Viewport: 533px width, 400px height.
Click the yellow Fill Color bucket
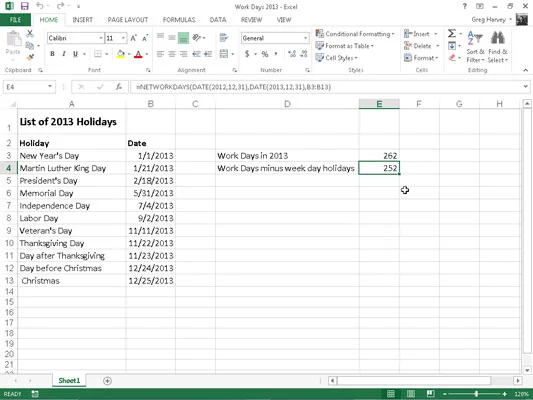coord(121,54)
